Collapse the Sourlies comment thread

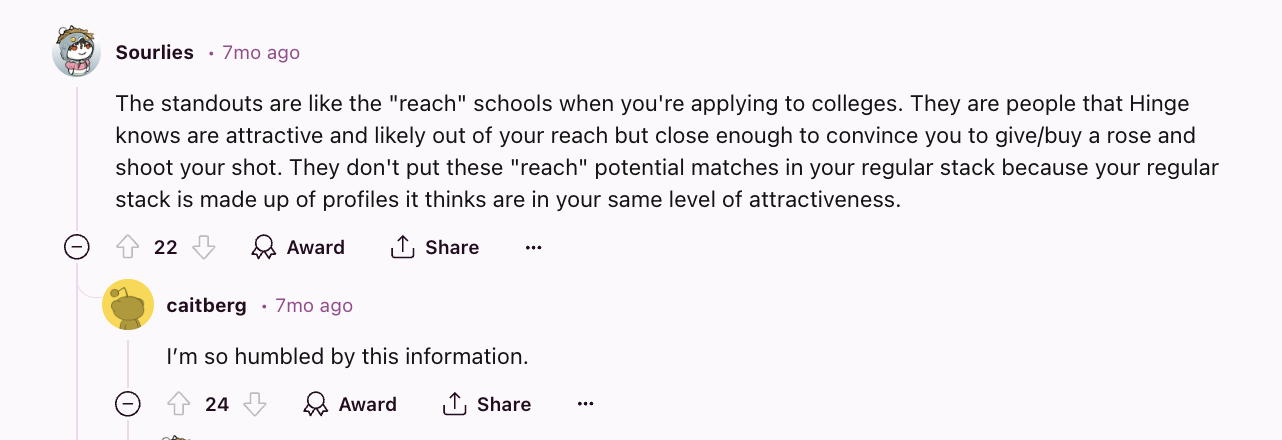(77, 247)
